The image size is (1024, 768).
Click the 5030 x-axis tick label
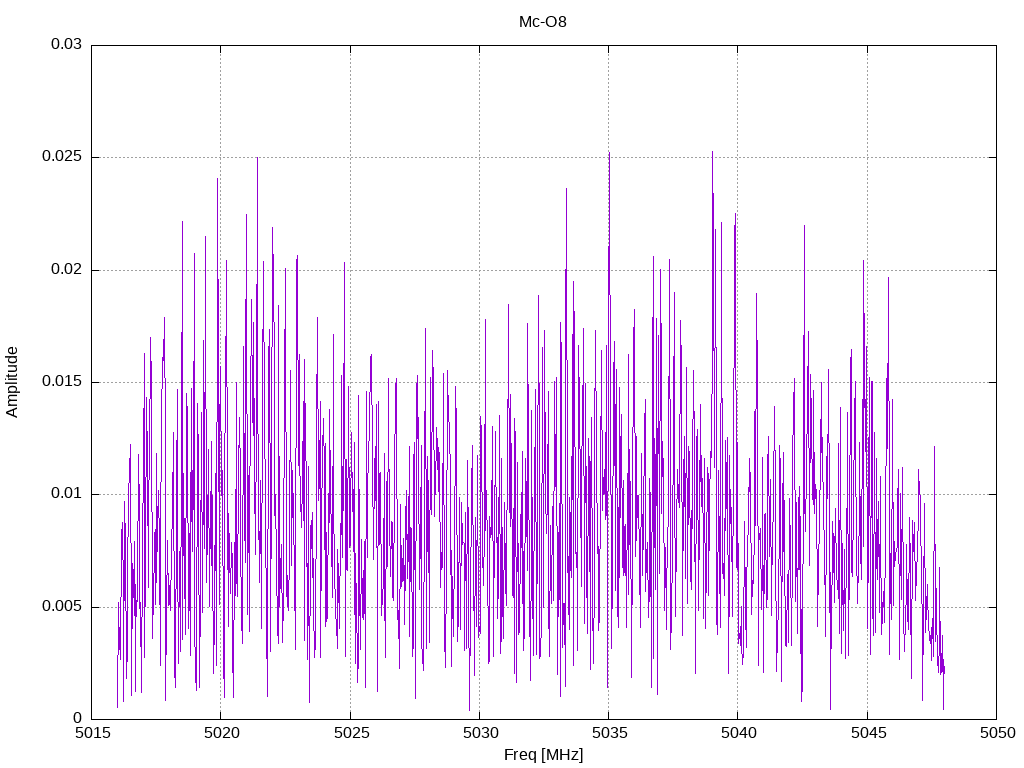click(480, 733)
